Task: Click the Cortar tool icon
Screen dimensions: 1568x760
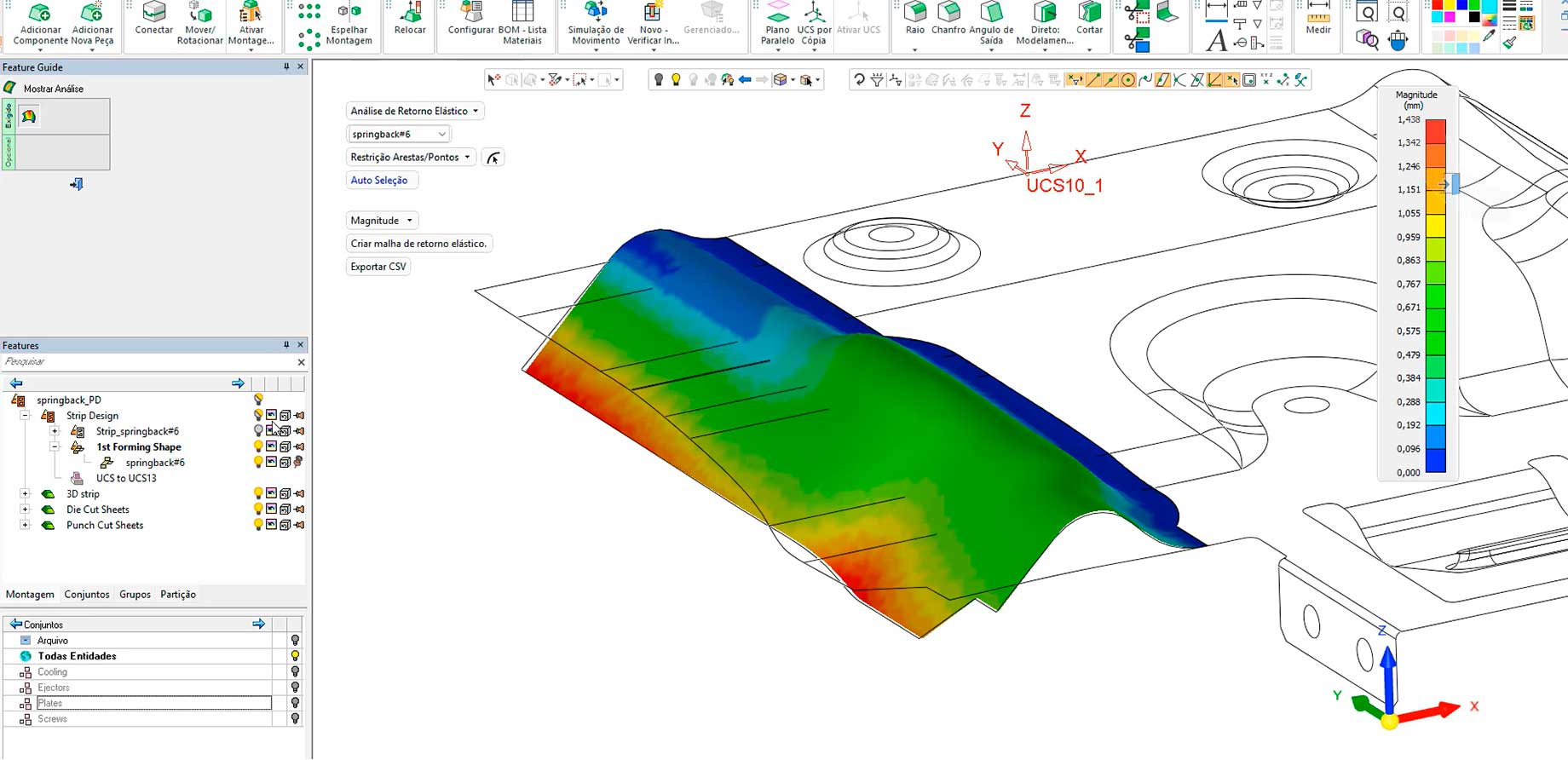Action: pos(1089,14)
